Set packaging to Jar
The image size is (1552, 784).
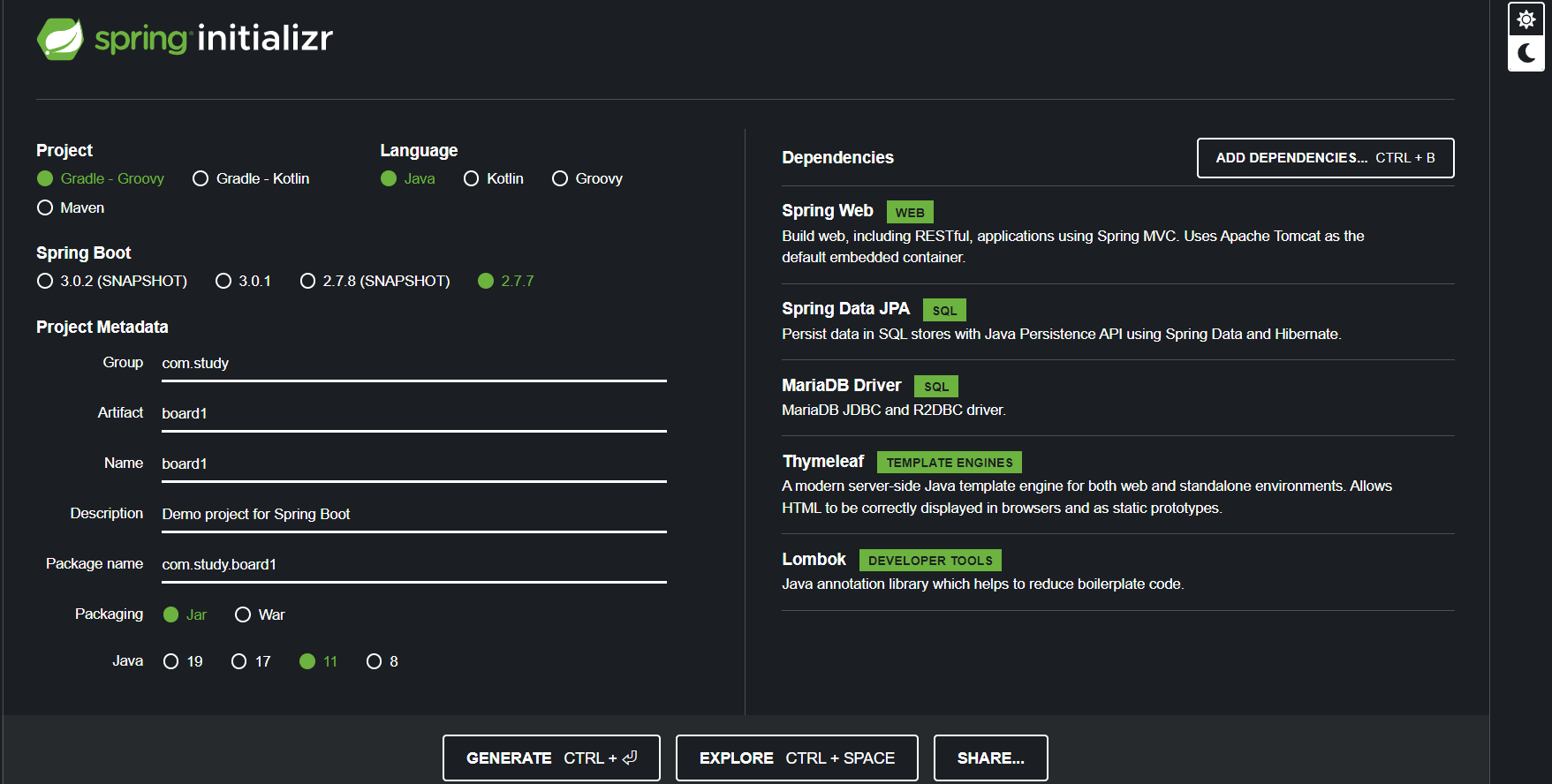tap(185, 614)
